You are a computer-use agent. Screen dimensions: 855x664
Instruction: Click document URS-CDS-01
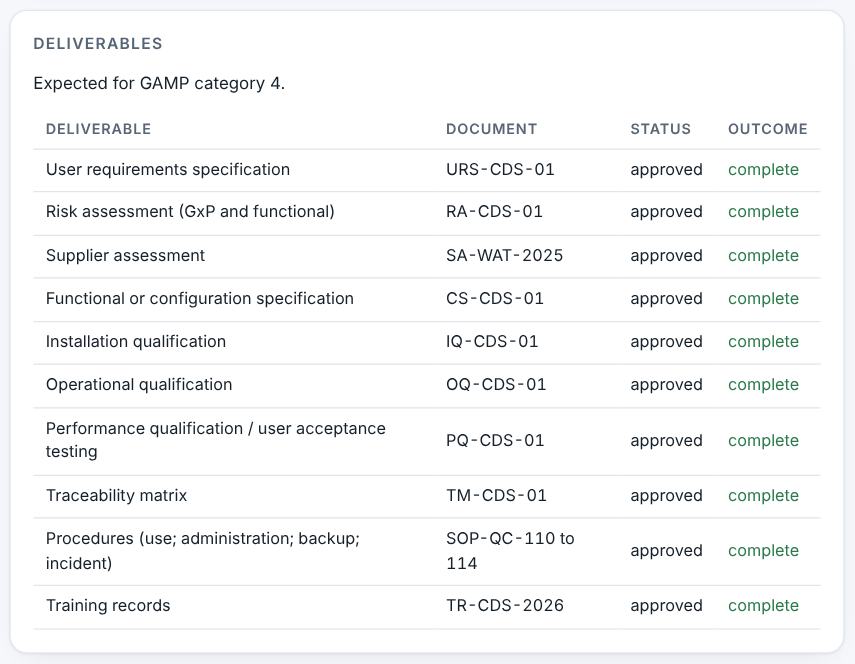pos(500,170)
